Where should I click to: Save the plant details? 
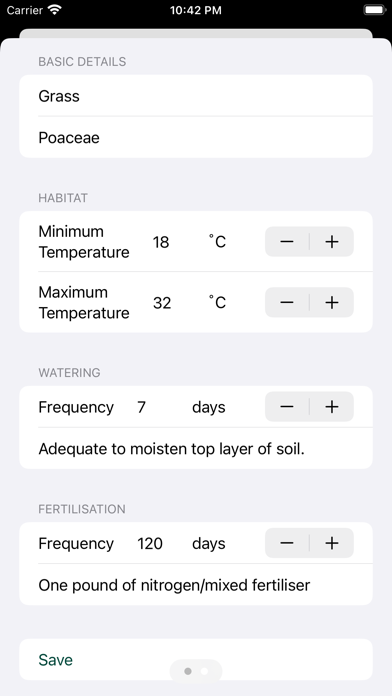tap(196, 660)
